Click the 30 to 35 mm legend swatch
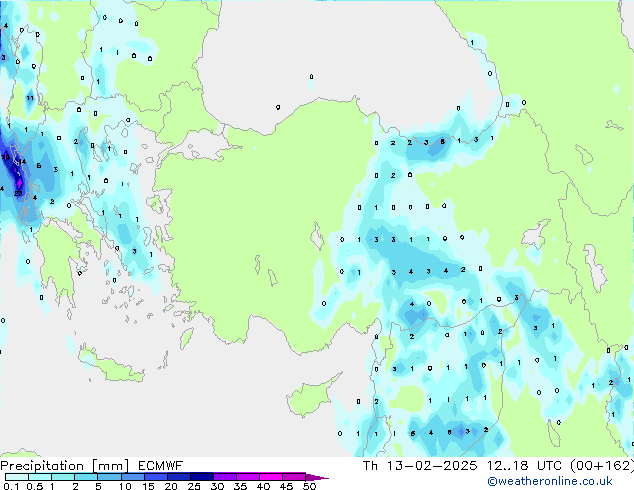 tap(225, 477)
